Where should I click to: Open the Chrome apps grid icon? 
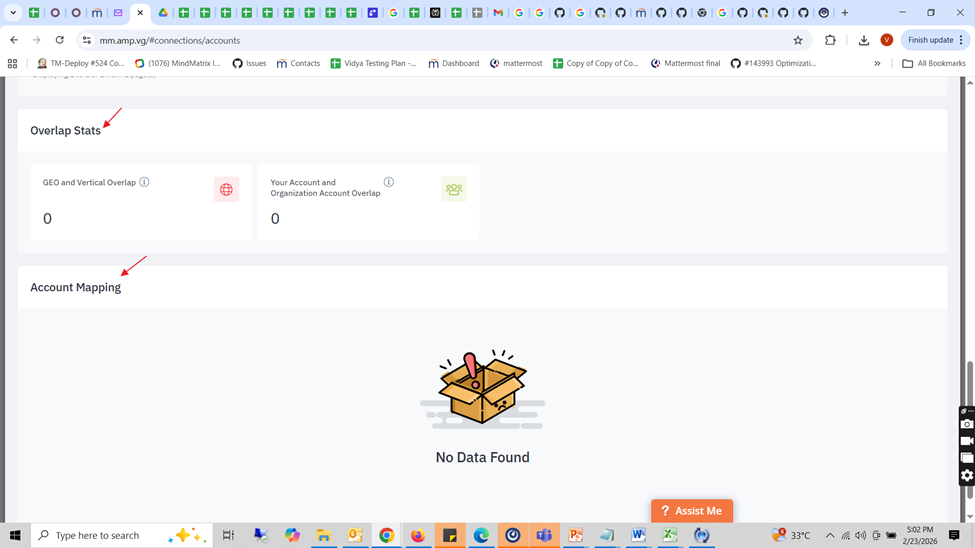[13, 63]
